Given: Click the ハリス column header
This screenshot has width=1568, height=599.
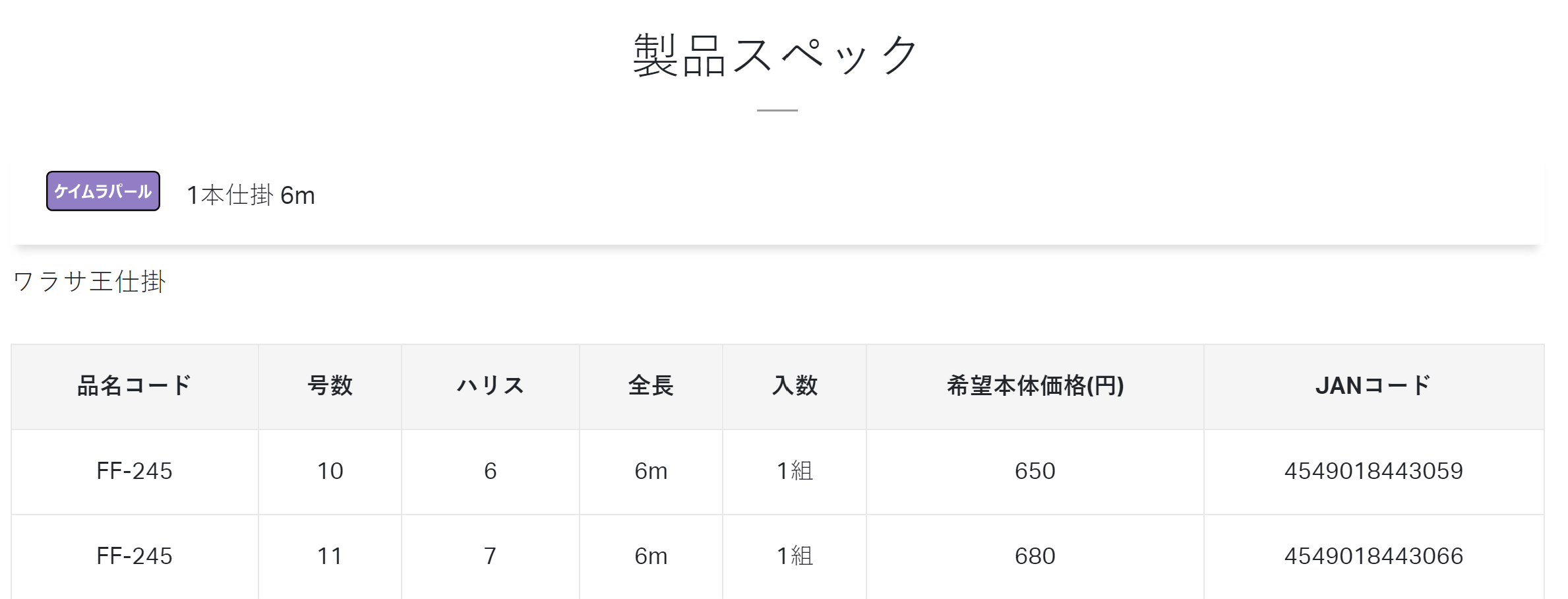Looking at the screenshot, I should pos(491,386).
